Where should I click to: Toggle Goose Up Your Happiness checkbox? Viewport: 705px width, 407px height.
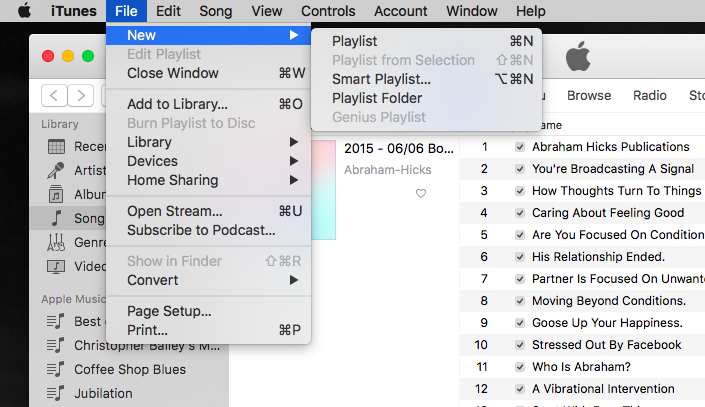520,323
